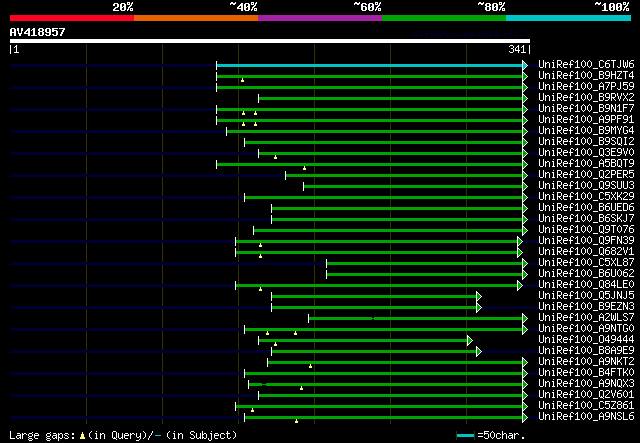Click UniRef100_B6U062 label
The image size is (640, 443).
tap(586, 274)
